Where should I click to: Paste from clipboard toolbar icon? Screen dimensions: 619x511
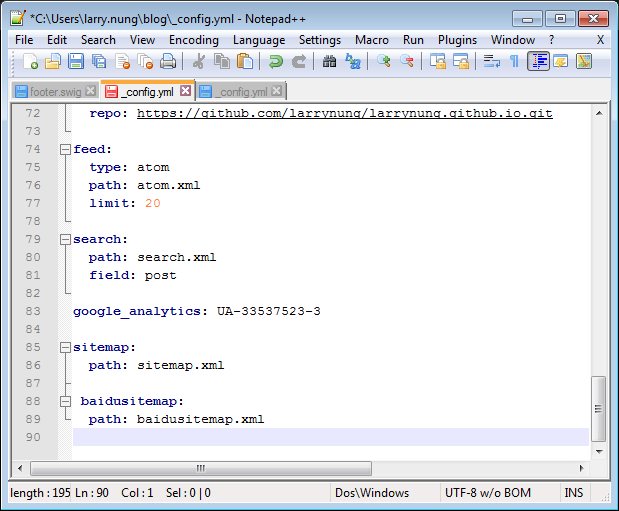245,62
